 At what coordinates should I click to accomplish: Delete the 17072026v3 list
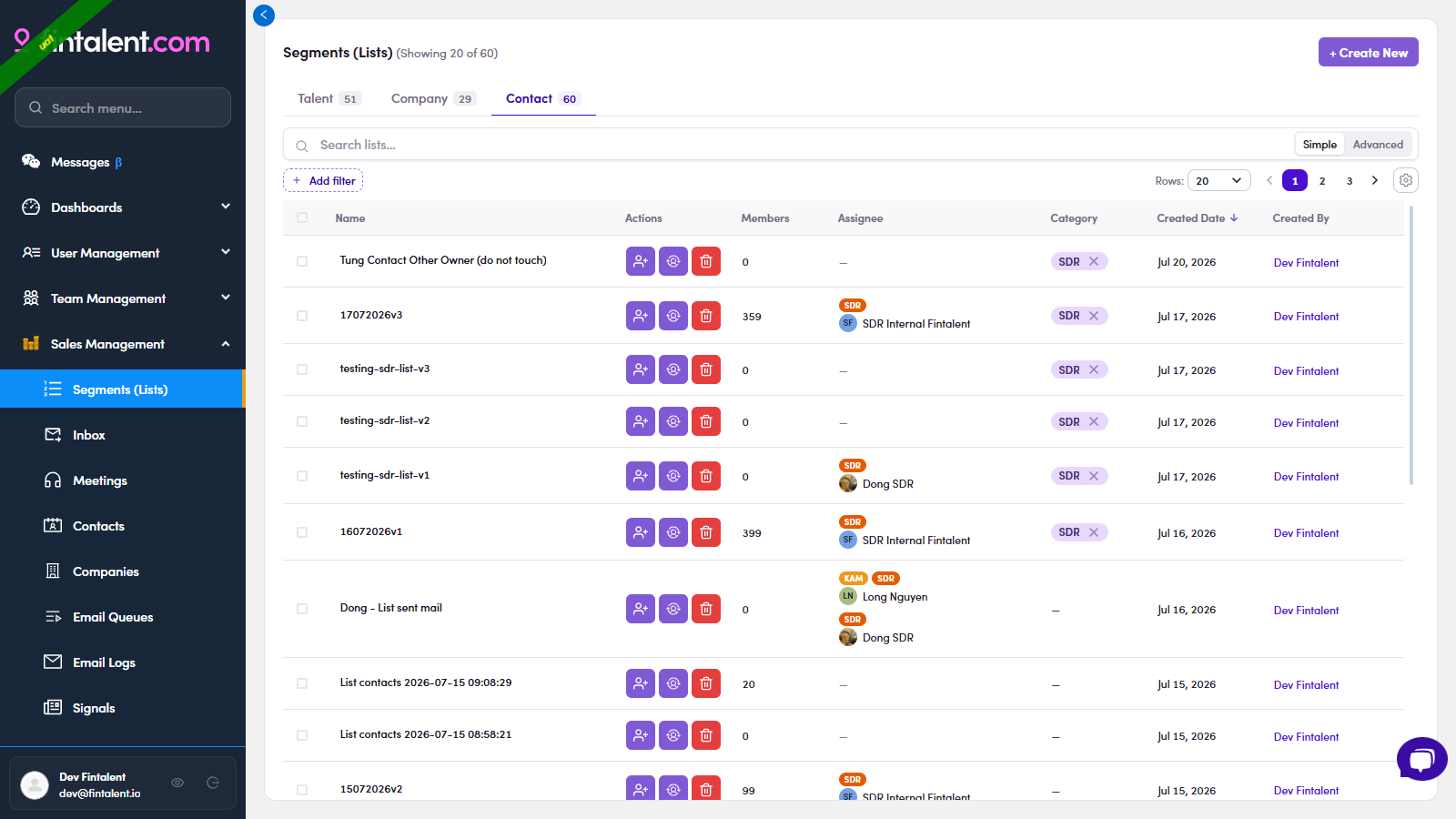pos(706,316)
